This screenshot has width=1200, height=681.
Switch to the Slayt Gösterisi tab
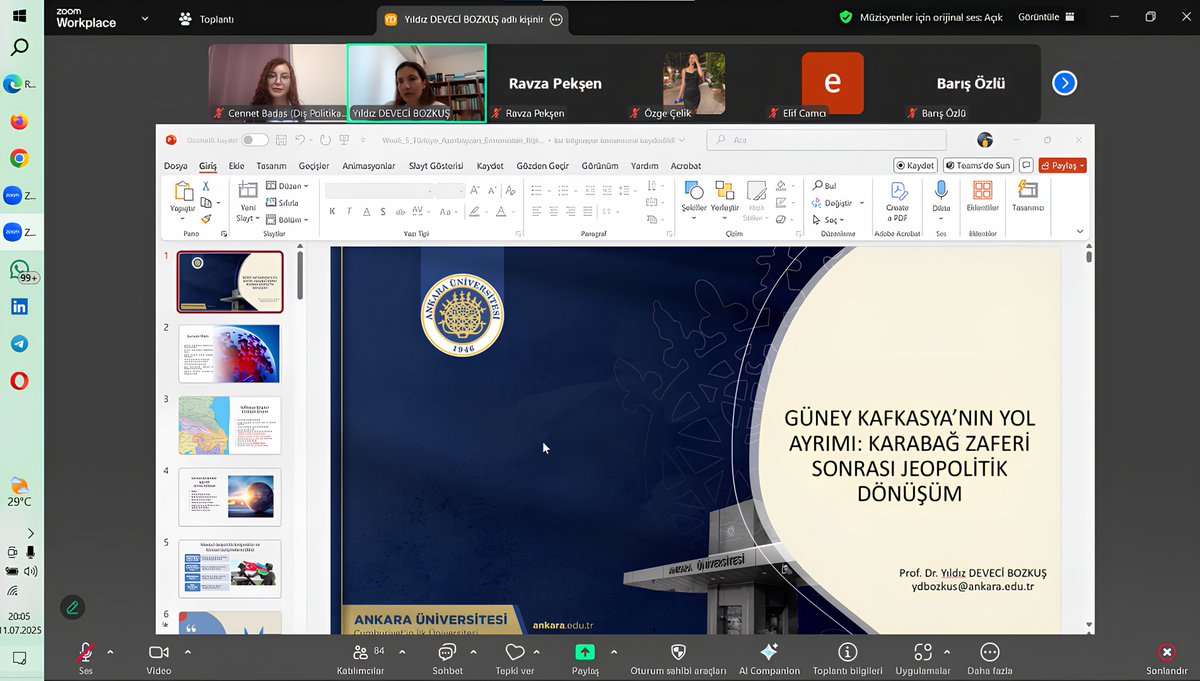[436, 165]
